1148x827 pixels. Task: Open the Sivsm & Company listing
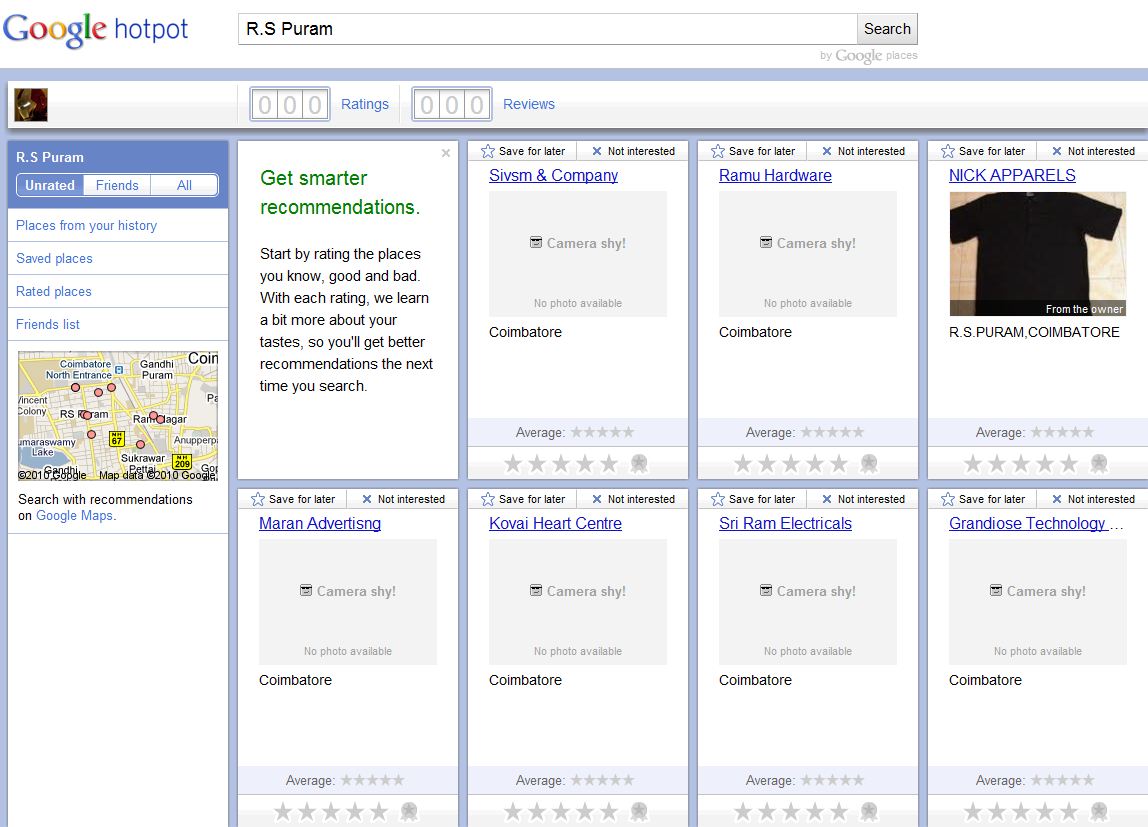(554, 176)
